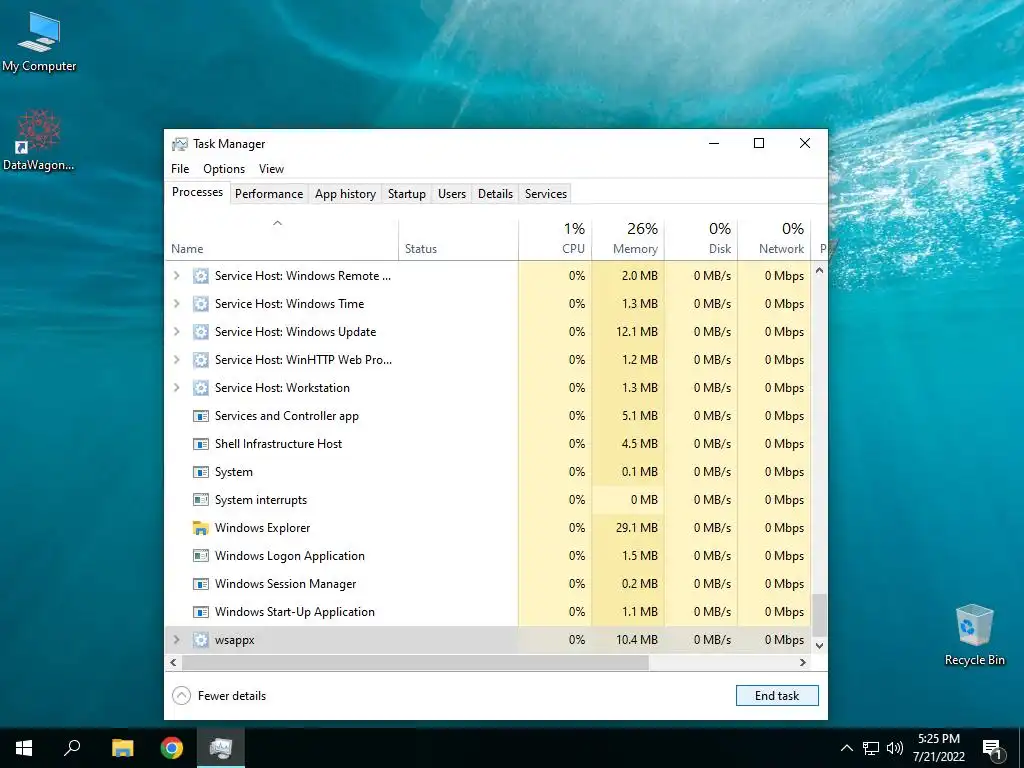The width and height of the screenshot is (1024, 768).
Task: Click the Service Host: Windows Remote gear icon
Action: [x=200, y=276]
